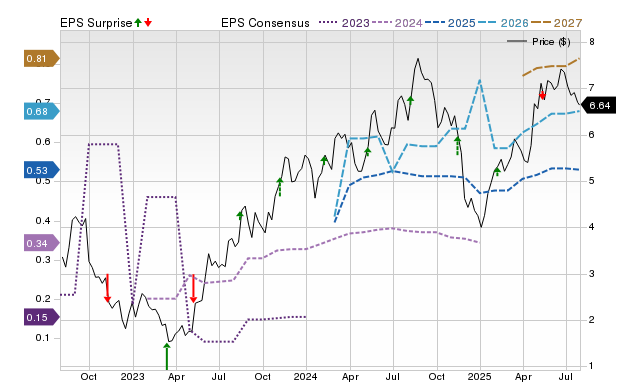The width and height of the screenshot is (640, 382).
Task: Click the tall green arrow at the March 2023 low
Action: pyautogui.click(x=167, y=356)
